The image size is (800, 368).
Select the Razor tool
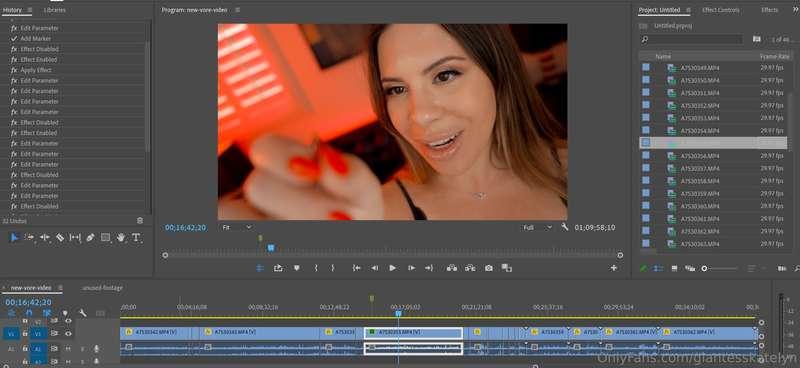click(x=60, y=237)
